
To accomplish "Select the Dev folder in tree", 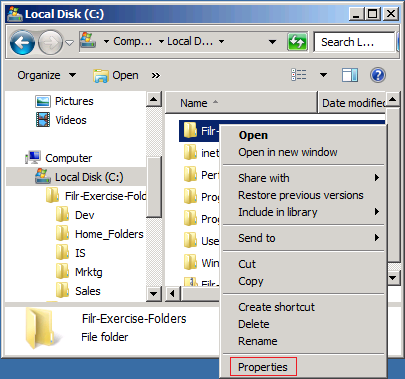I will pos(85,215).
